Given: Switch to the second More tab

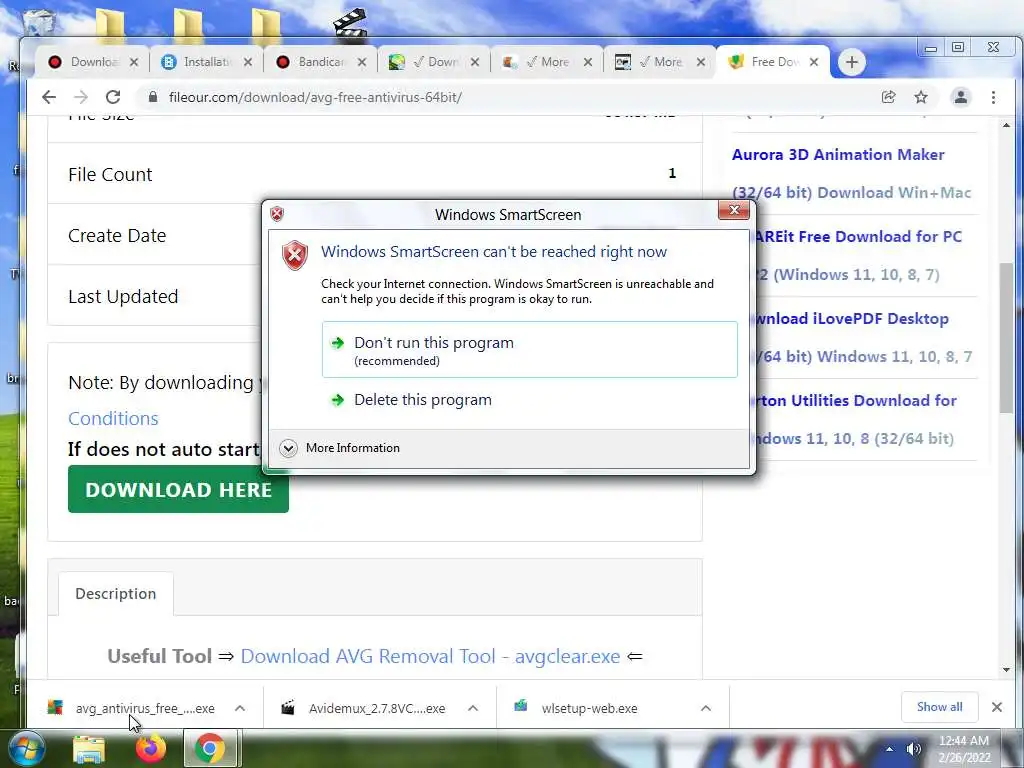Looking at the screenshot, I should 660,62.
